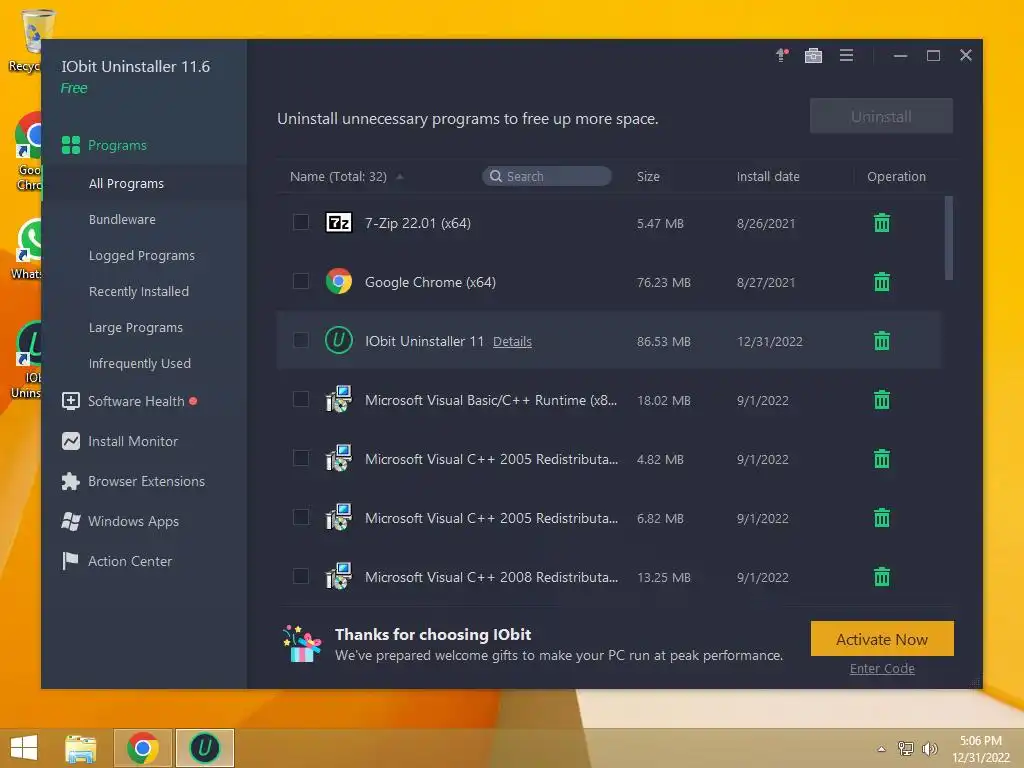Click the program list vertical scrollbar

pos(948,238)
